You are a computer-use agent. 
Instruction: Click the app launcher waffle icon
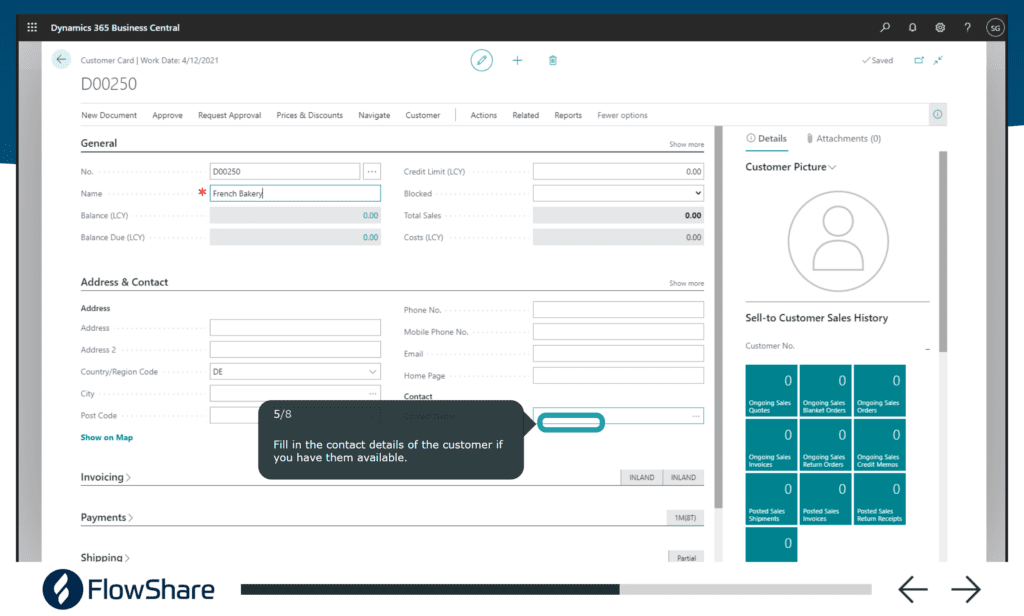click(x=32, y=27)
